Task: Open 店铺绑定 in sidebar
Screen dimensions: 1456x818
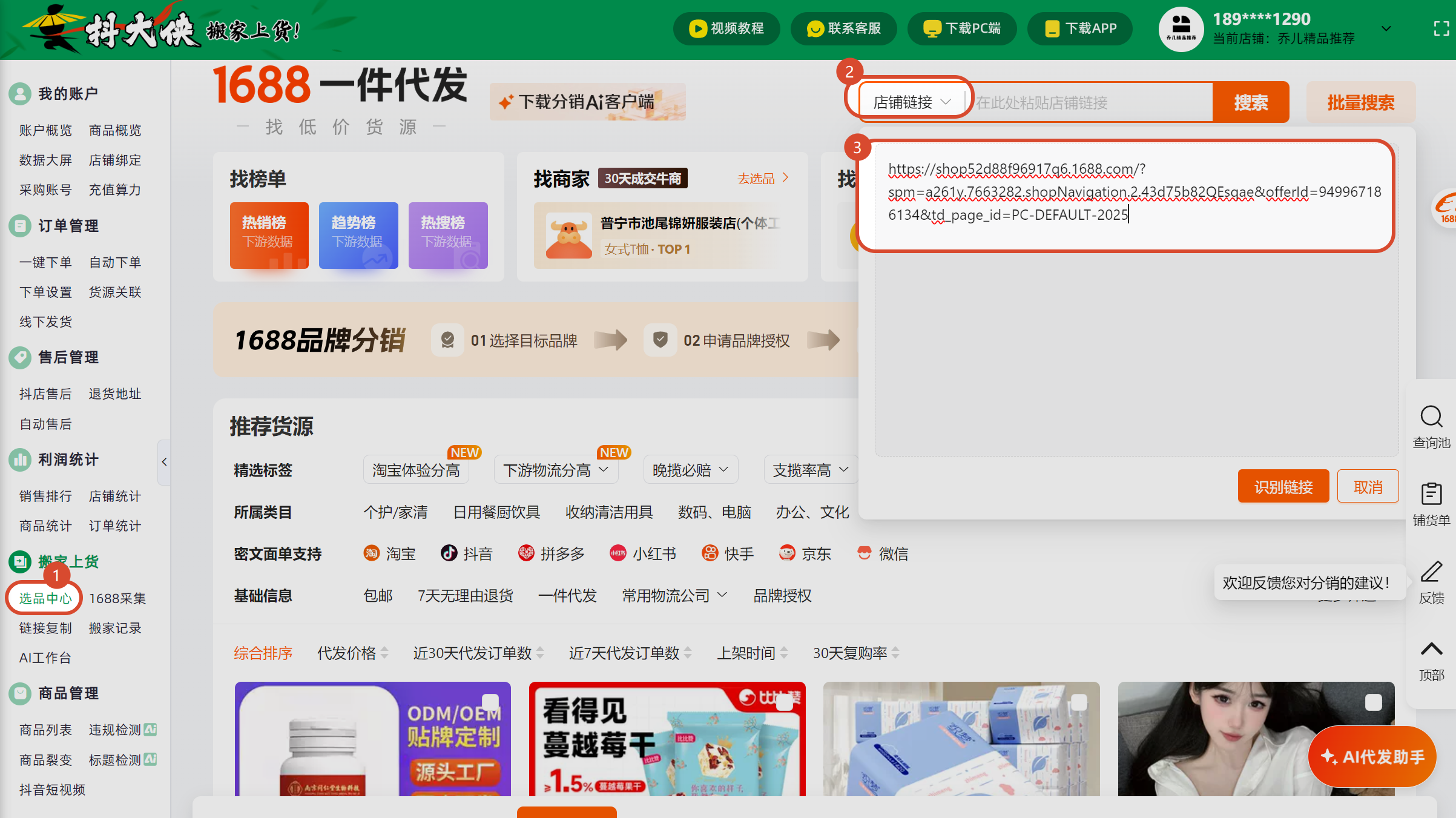Action: (x=115, y=160)
